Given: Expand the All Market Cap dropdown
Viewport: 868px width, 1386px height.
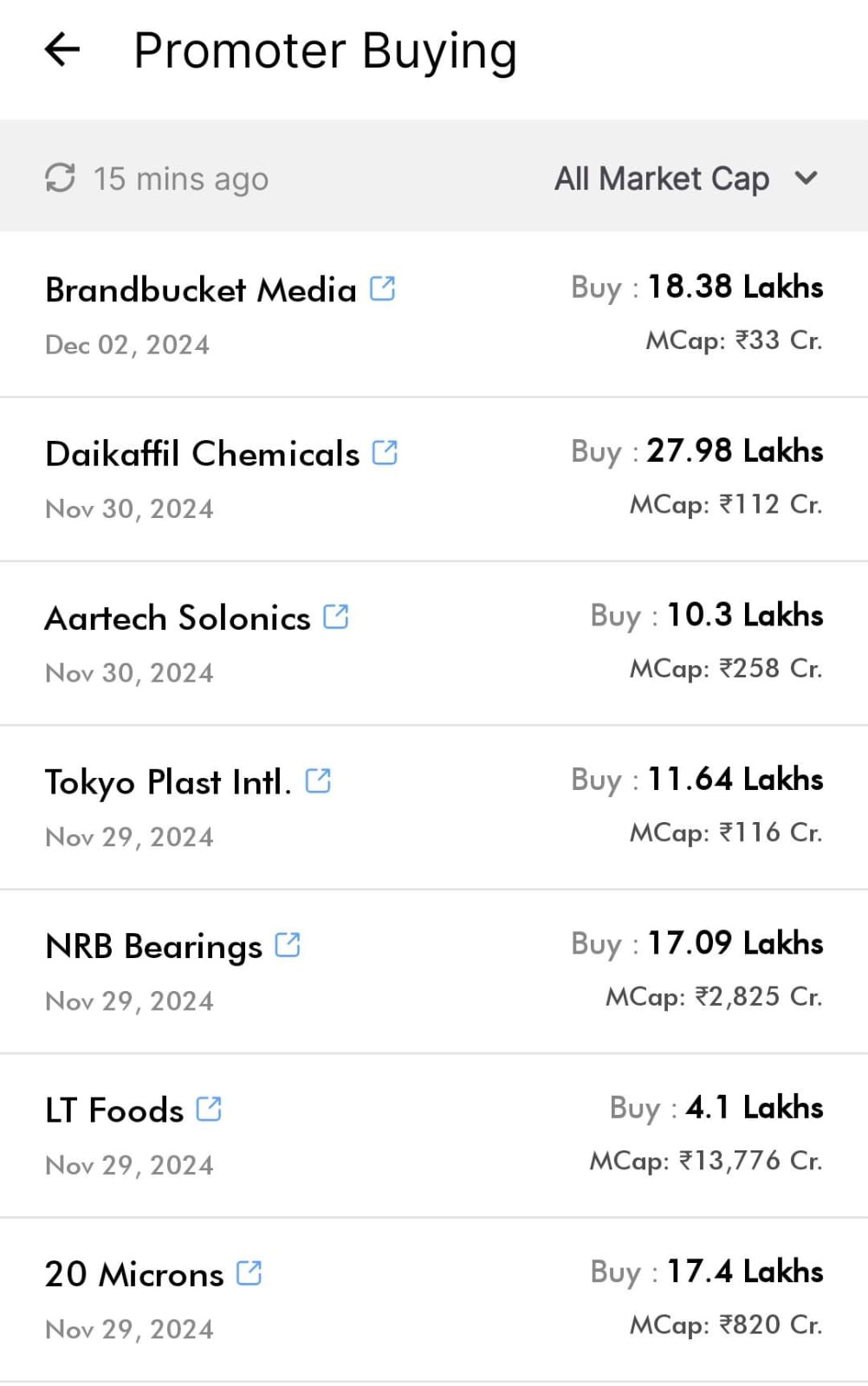Looking at the screenshot, I should [x=686, y=178].
